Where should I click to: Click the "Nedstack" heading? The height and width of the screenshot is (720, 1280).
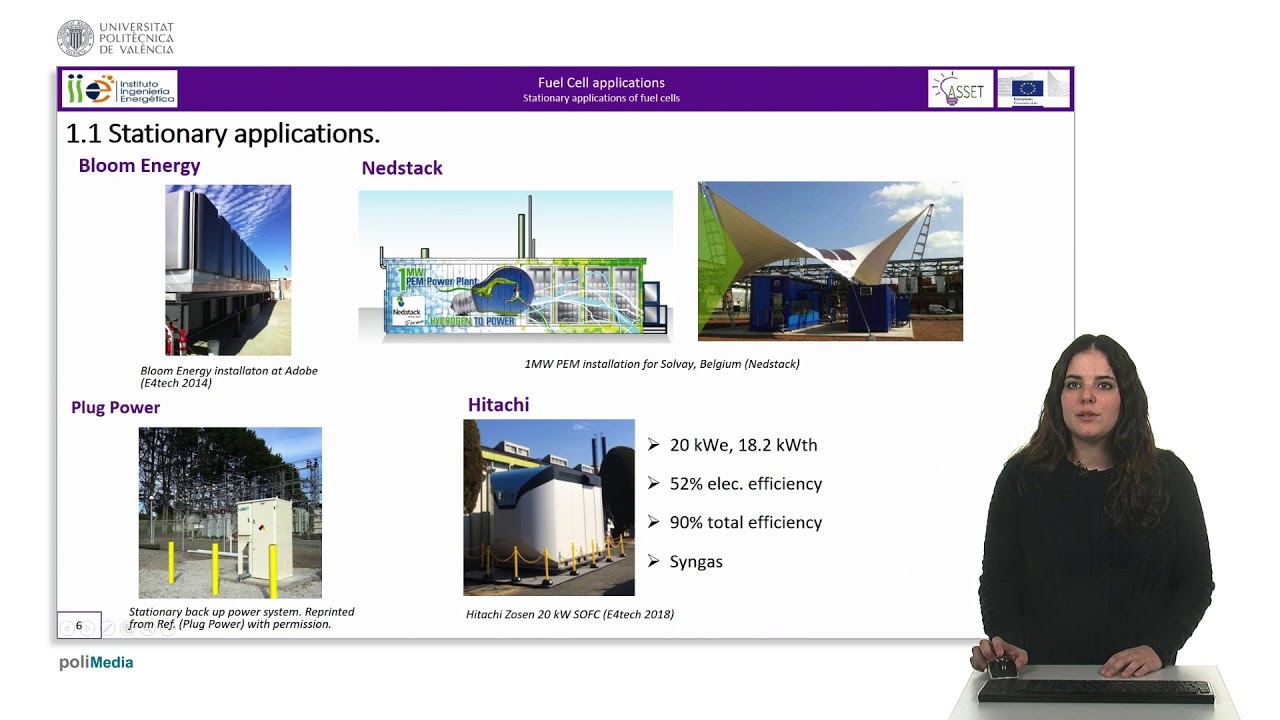402,168
